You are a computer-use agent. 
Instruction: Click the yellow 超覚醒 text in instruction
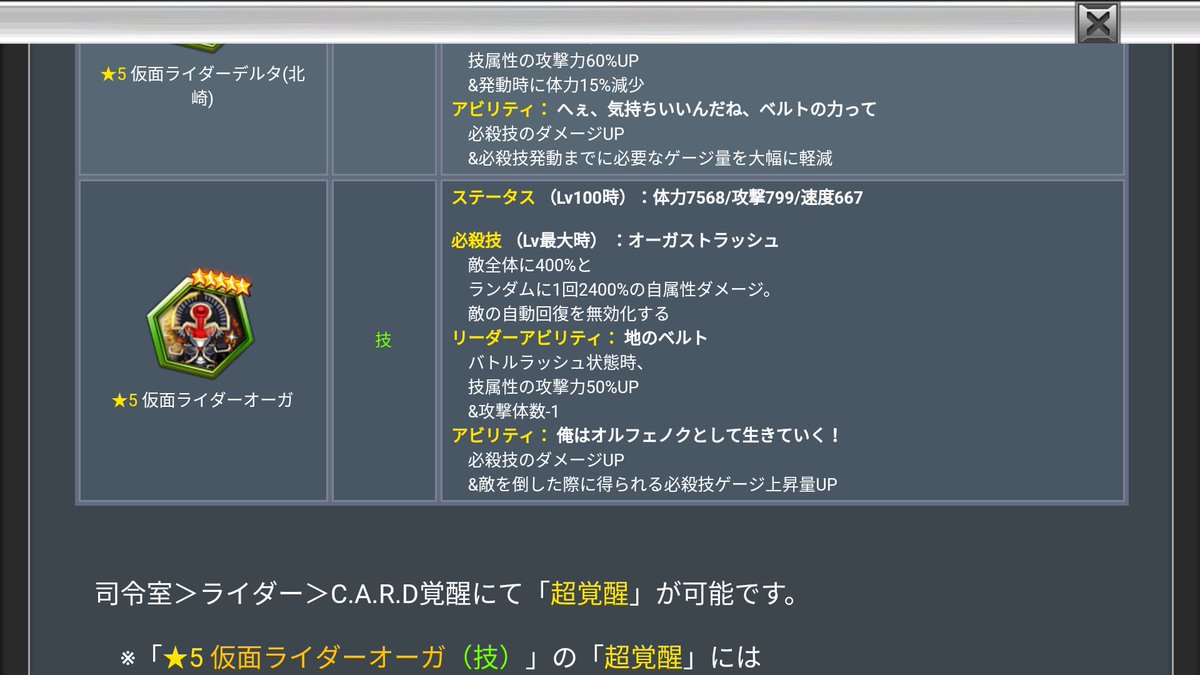click(589, 594)
